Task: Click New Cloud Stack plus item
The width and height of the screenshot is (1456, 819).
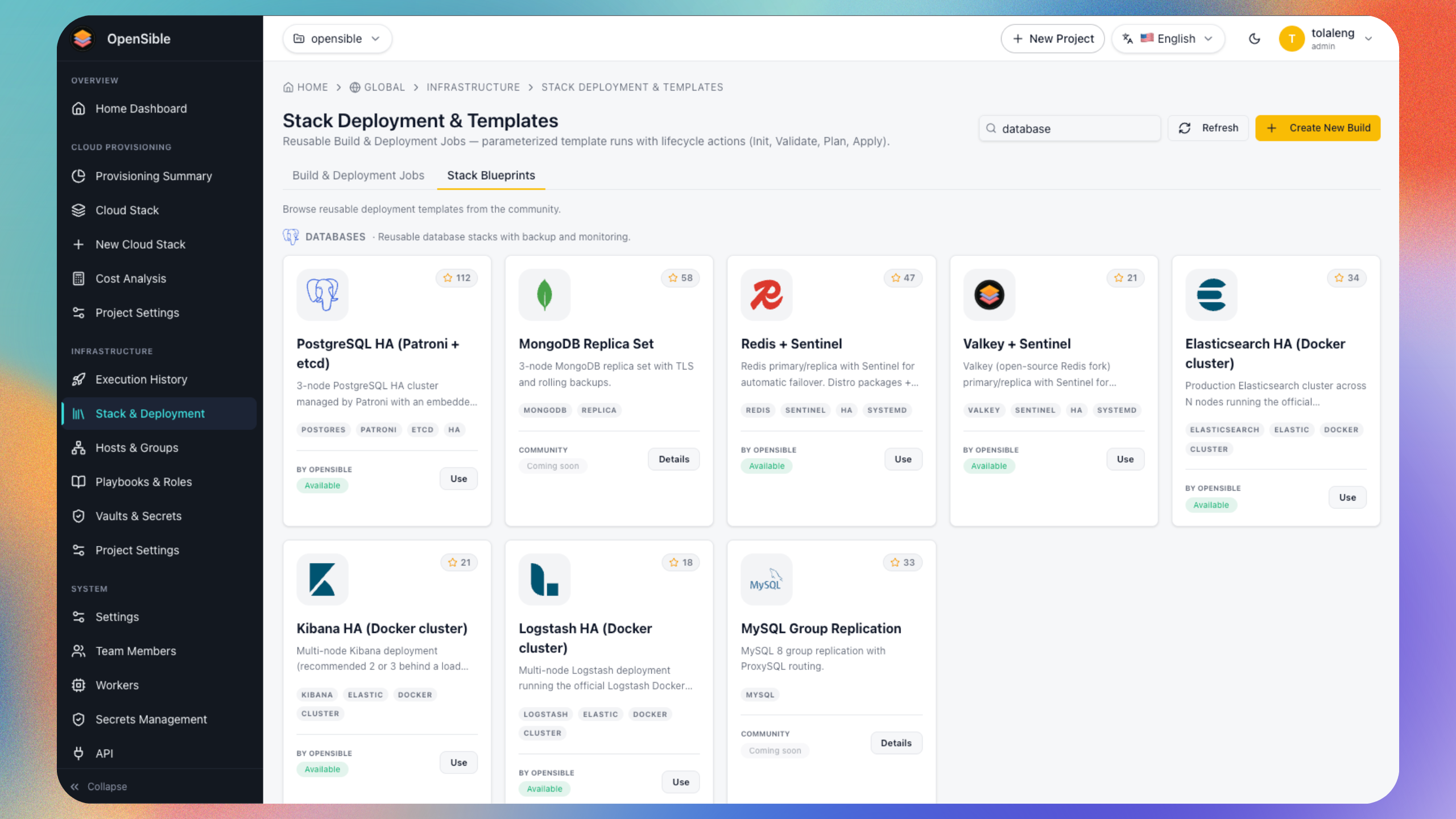Action: click(x=159, y=245)
